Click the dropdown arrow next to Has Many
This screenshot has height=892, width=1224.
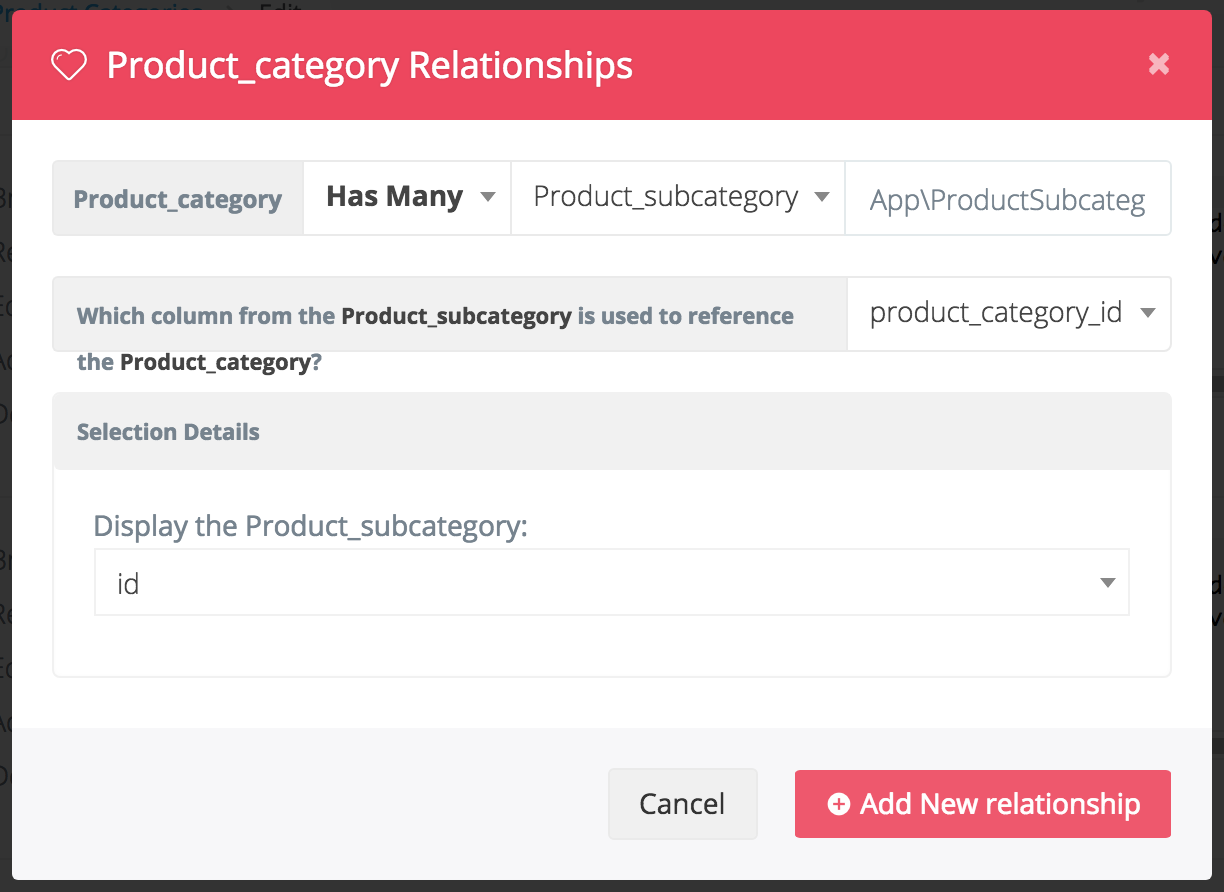[x=488, y=197]
